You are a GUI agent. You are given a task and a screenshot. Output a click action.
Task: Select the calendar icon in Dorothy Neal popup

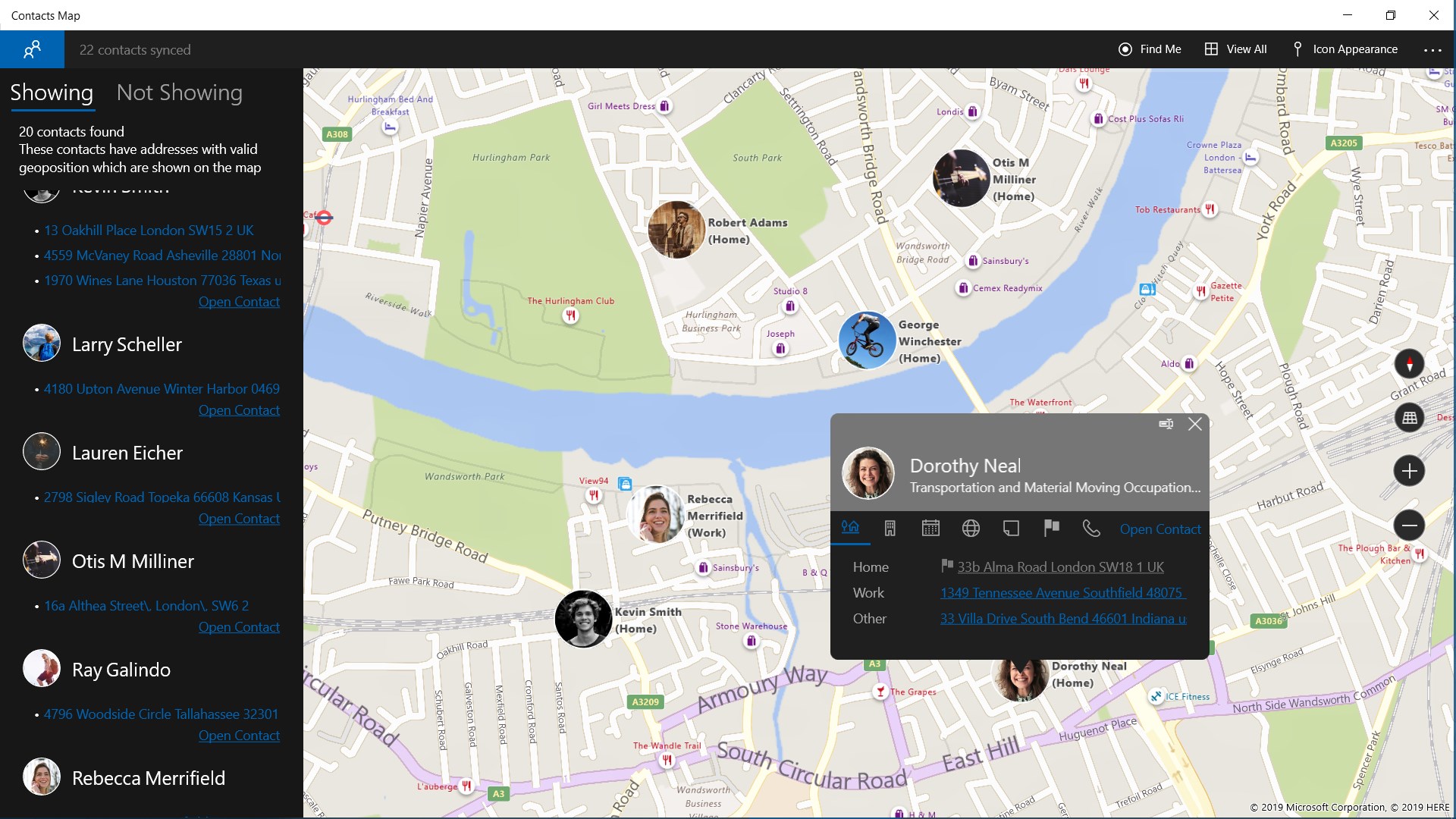pyautogui.click(x=930, y=529)
